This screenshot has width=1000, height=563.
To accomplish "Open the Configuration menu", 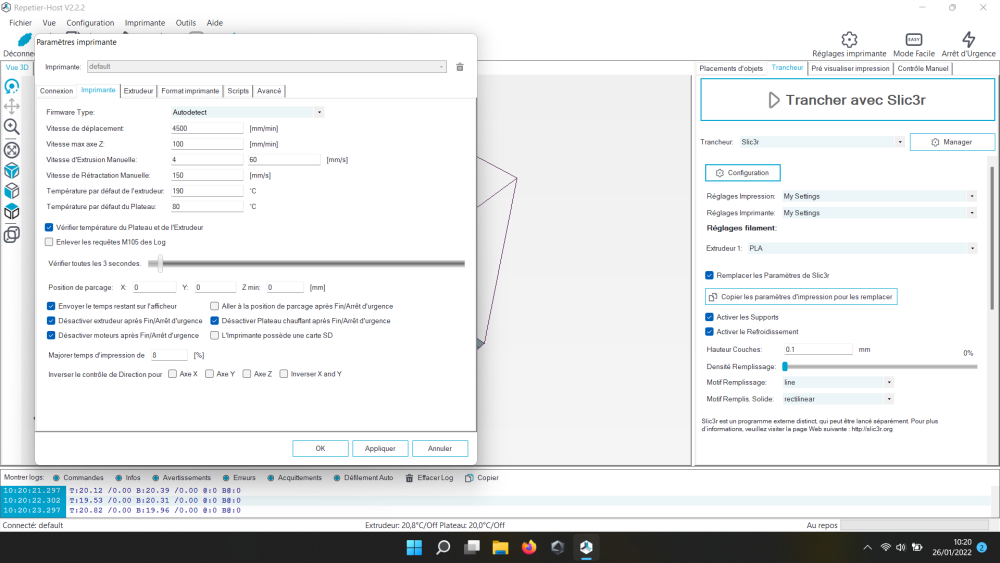I will 90,23.
